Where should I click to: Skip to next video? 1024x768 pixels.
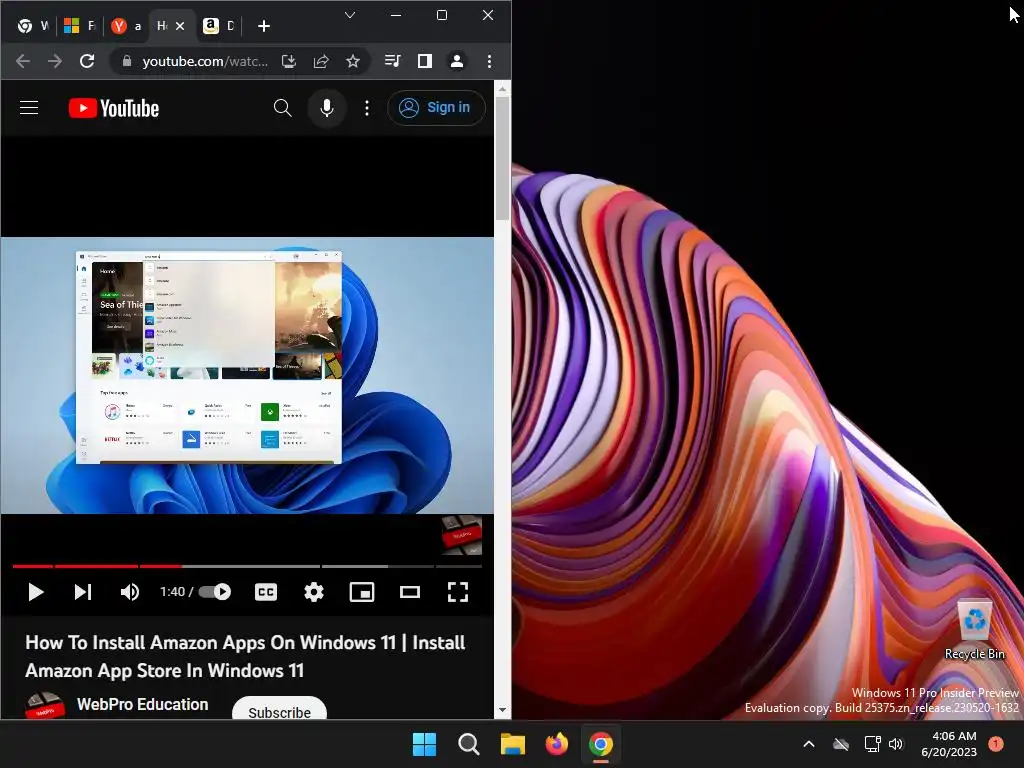tap(83, 592)
